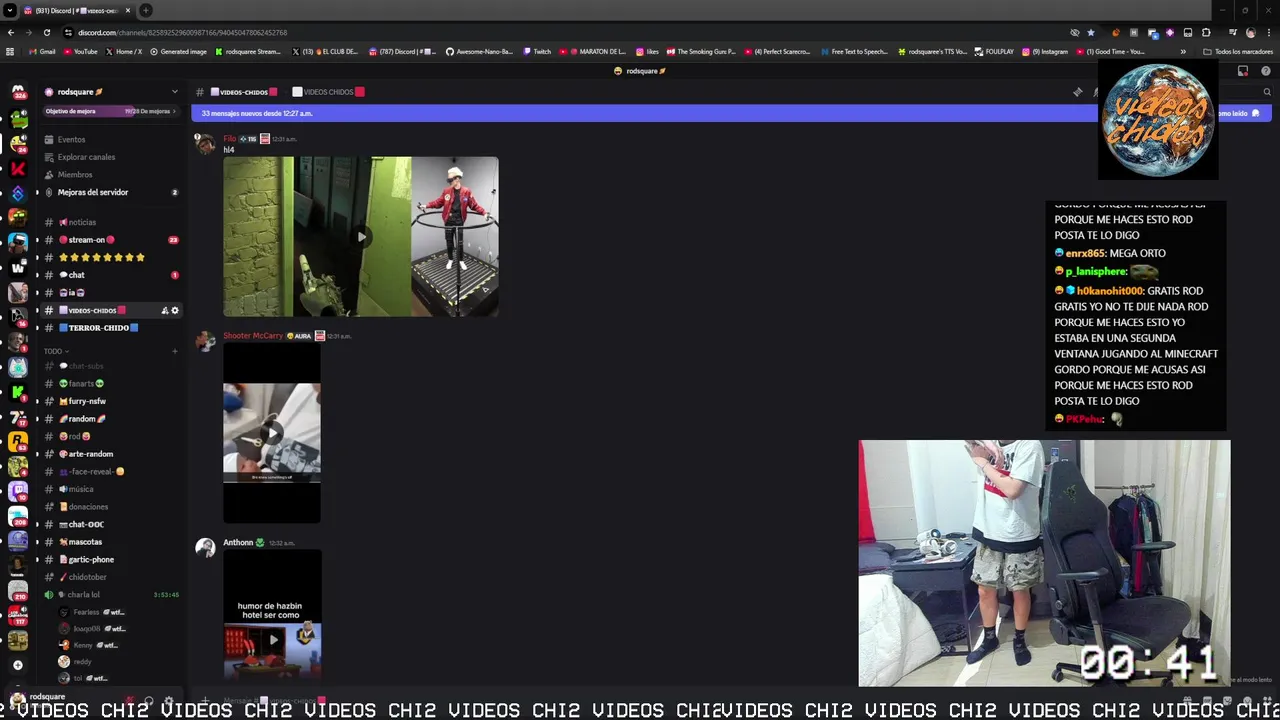Add channel to TODO category
The width and height of the screenshot is (1280, 720).
click(x=175, y=351)
